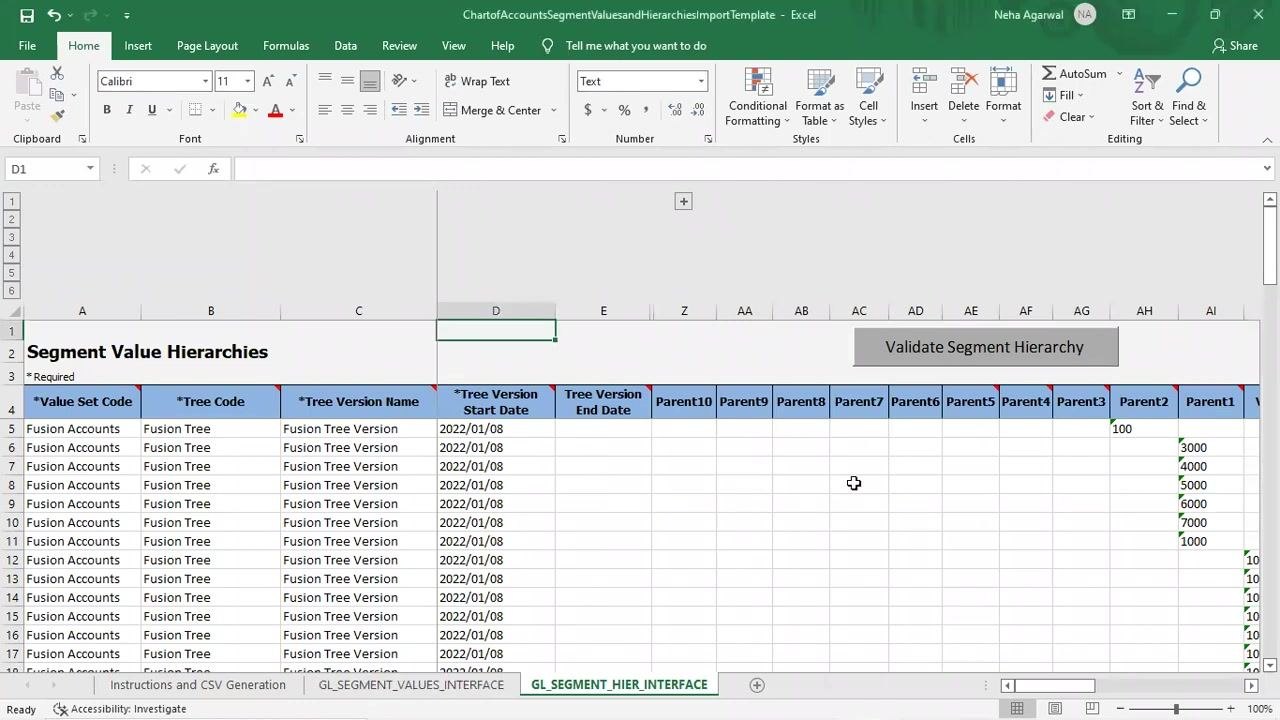1280x720 pixels.
Task: Open the Name Box dropdown arrow
Action: tap(90, 169)
